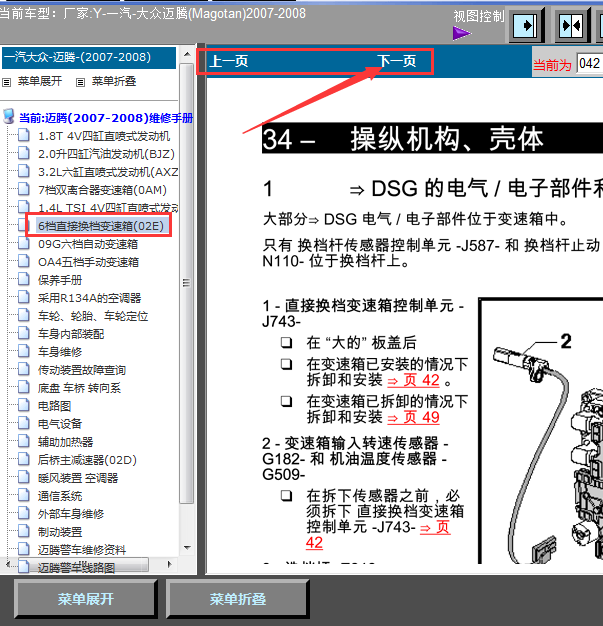The width and height of the screenshot is (603, 626).
Task: Open 迈腾警车维修资料 entry
Action: tap(82, 550)
